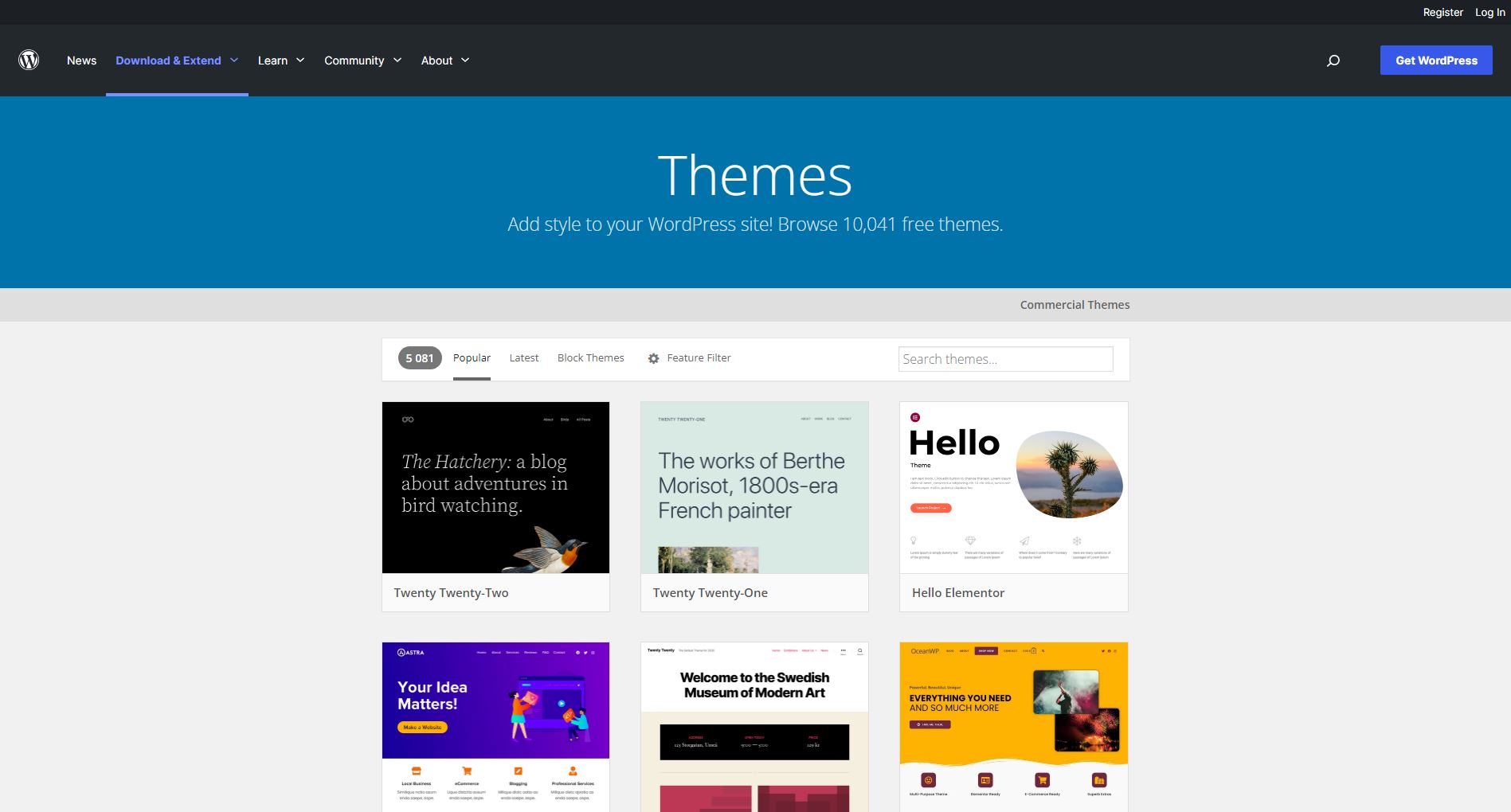The height and width of the screenshot is (812, 1511).
Task: Focus the Search themes input field
Action: pos(1005,359)
